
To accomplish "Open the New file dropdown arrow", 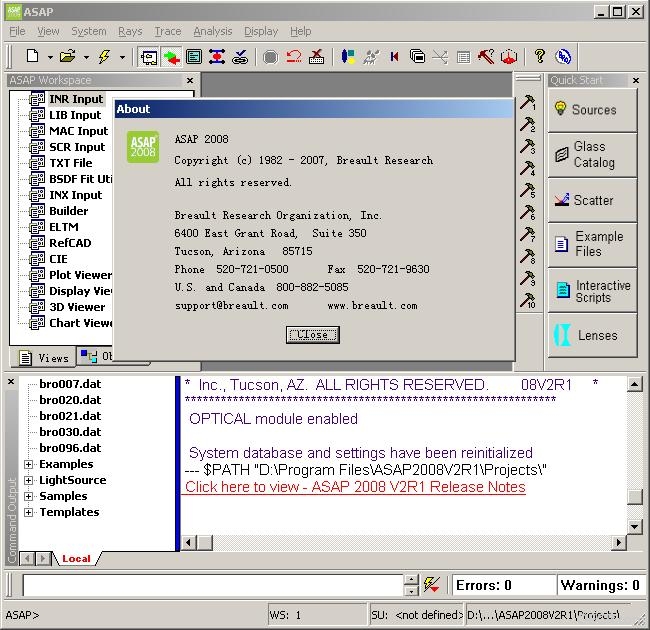I will [50, 57].
